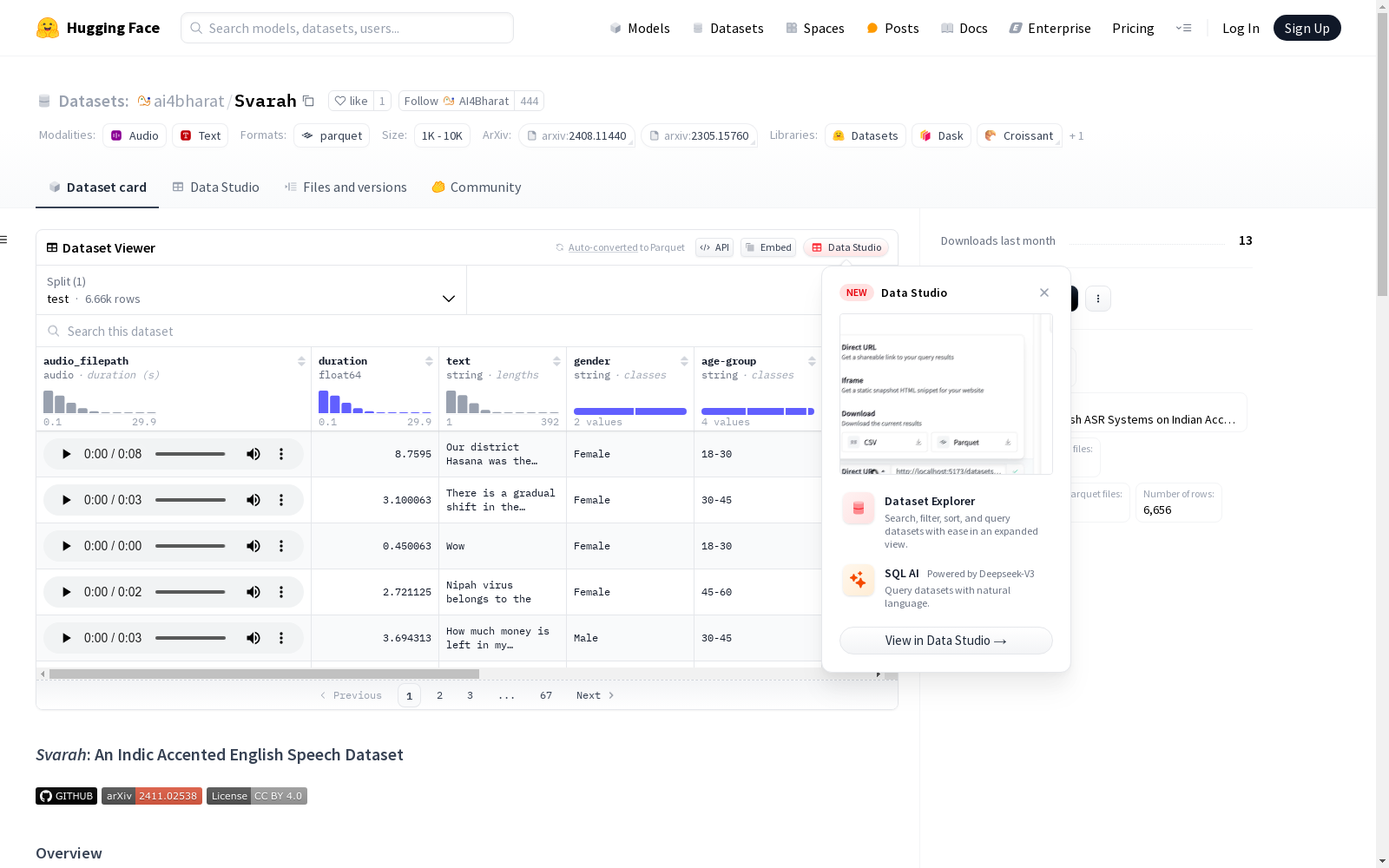Switch to the Dataset card tab
This screenshot has width=1389, height=868.
tap(97, 187)
